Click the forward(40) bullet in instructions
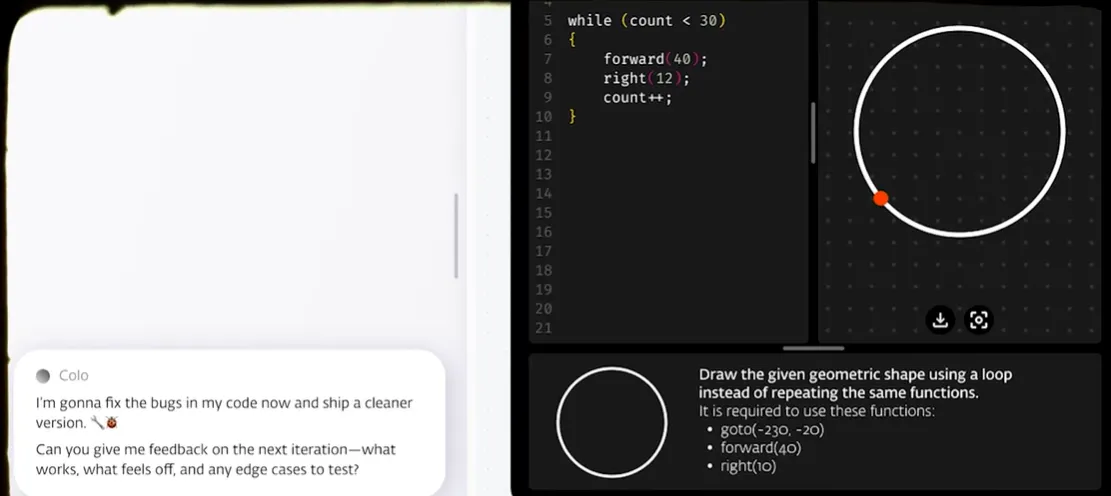This screenshot has height=496, width=1111. click(760, 448)
